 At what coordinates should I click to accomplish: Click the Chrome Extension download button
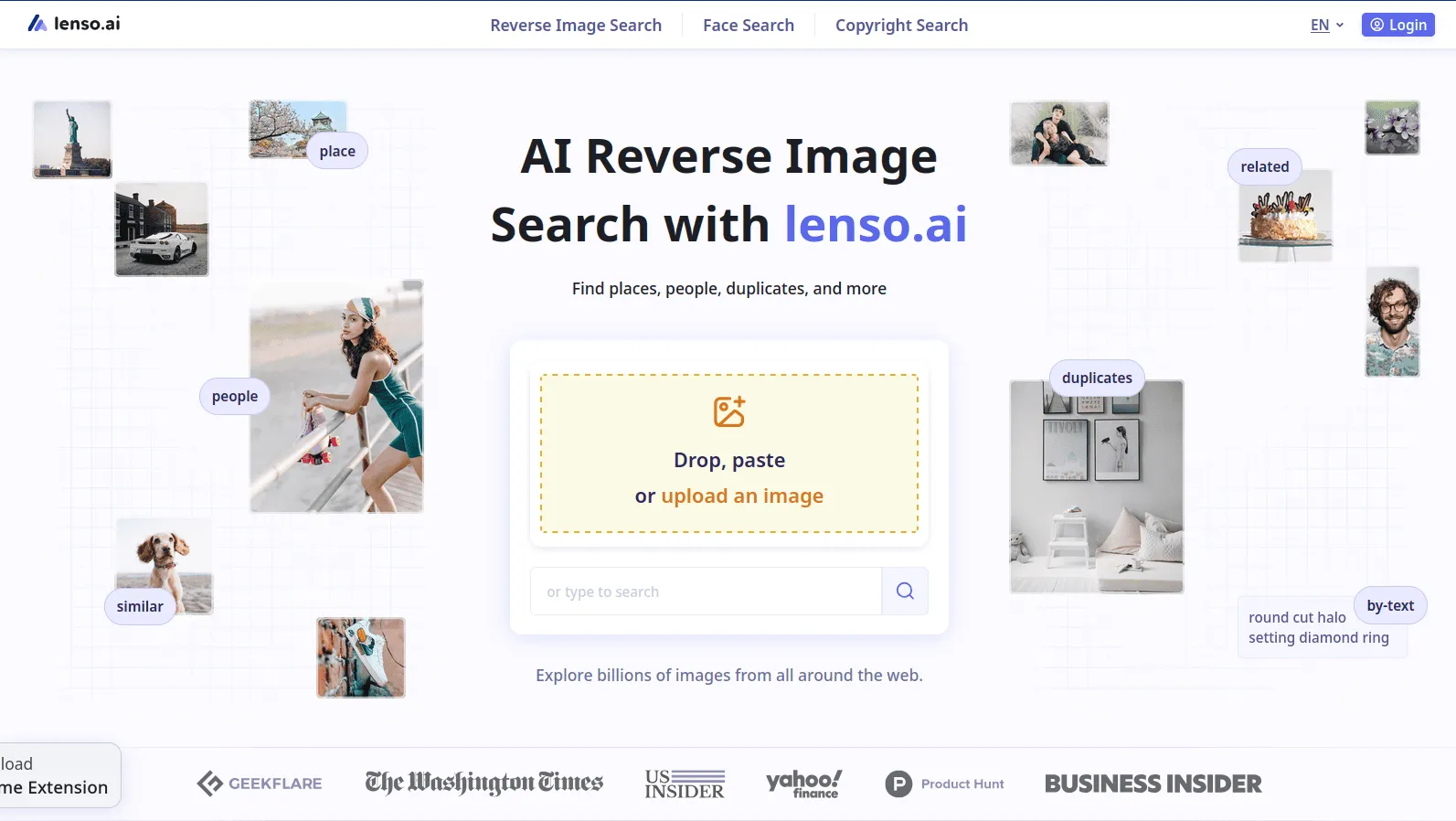coord(60,775)
